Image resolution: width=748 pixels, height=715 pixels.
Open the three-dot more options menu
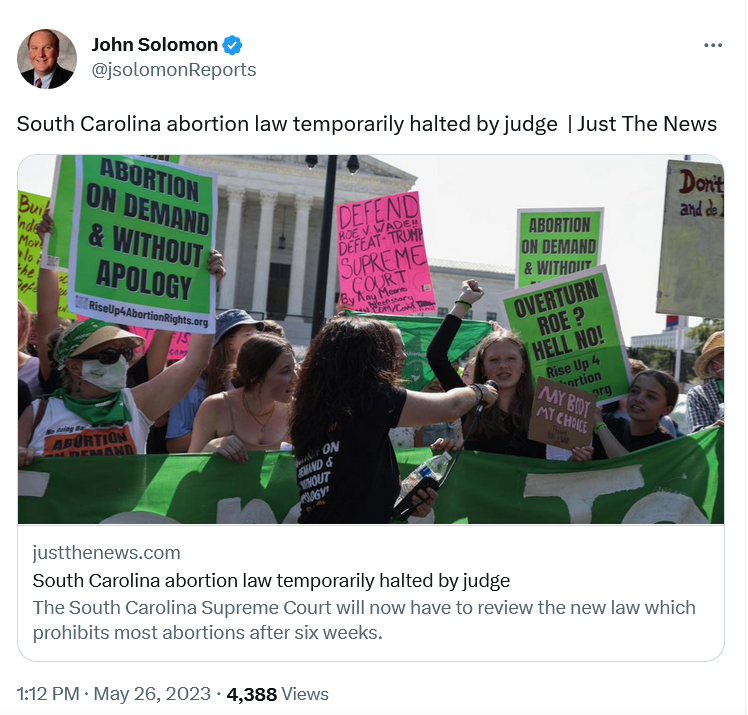713,45
